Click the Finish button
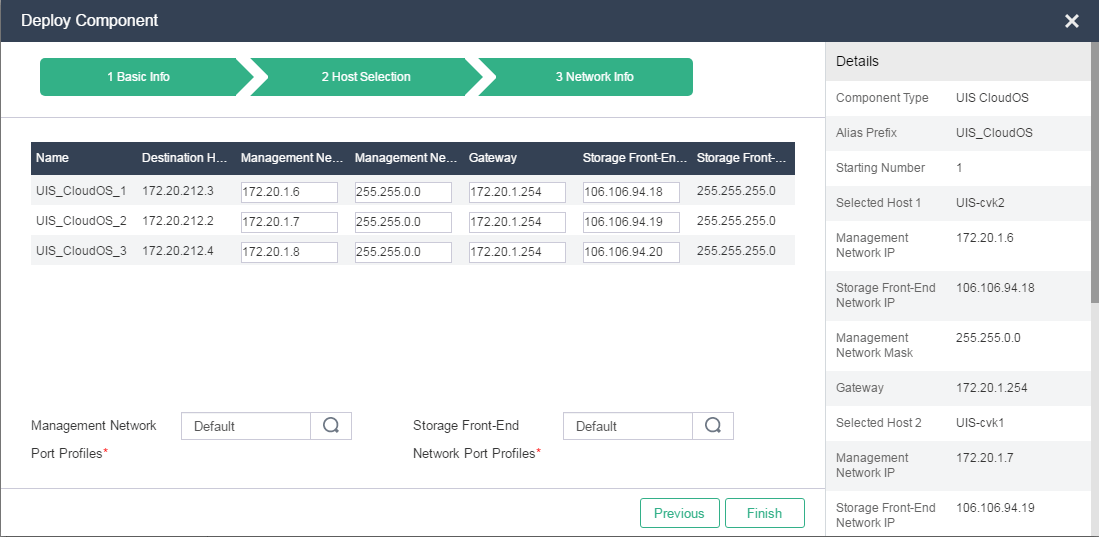 coord(764,513)
